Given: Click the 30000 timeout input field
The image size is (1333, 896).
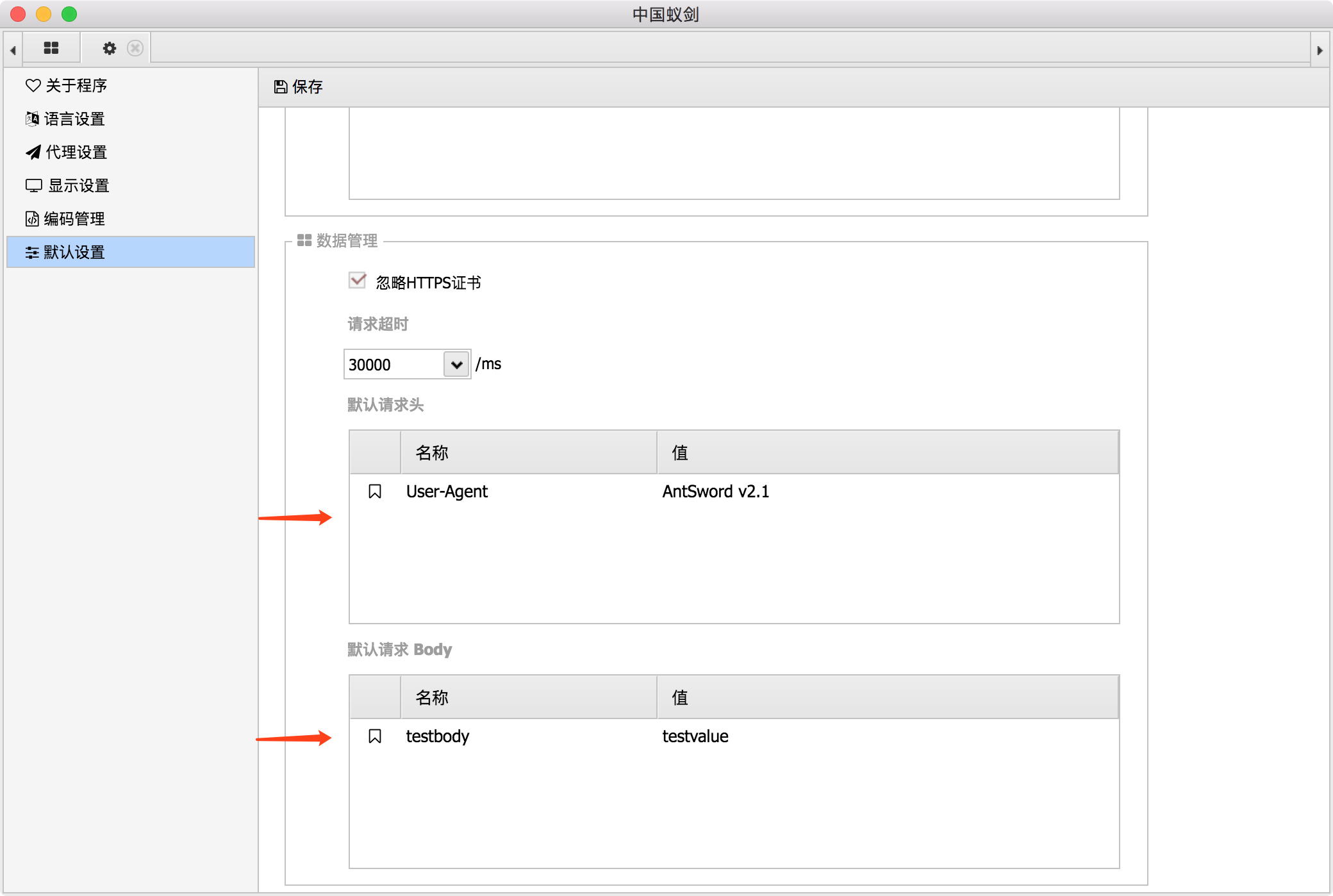Looking at the screenshot, I should [393, 365].
